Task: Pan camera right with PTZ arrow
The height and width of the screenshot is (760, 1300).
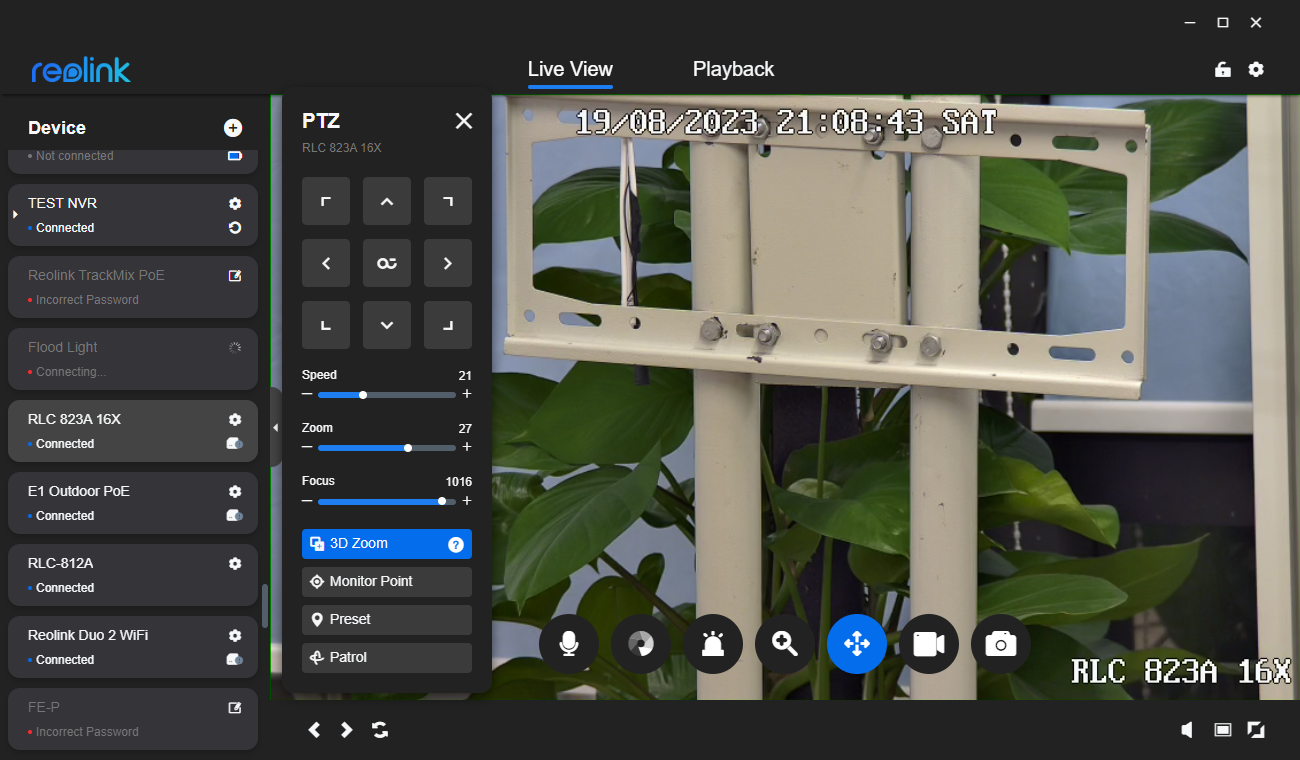Action: [x=448, y=263]
